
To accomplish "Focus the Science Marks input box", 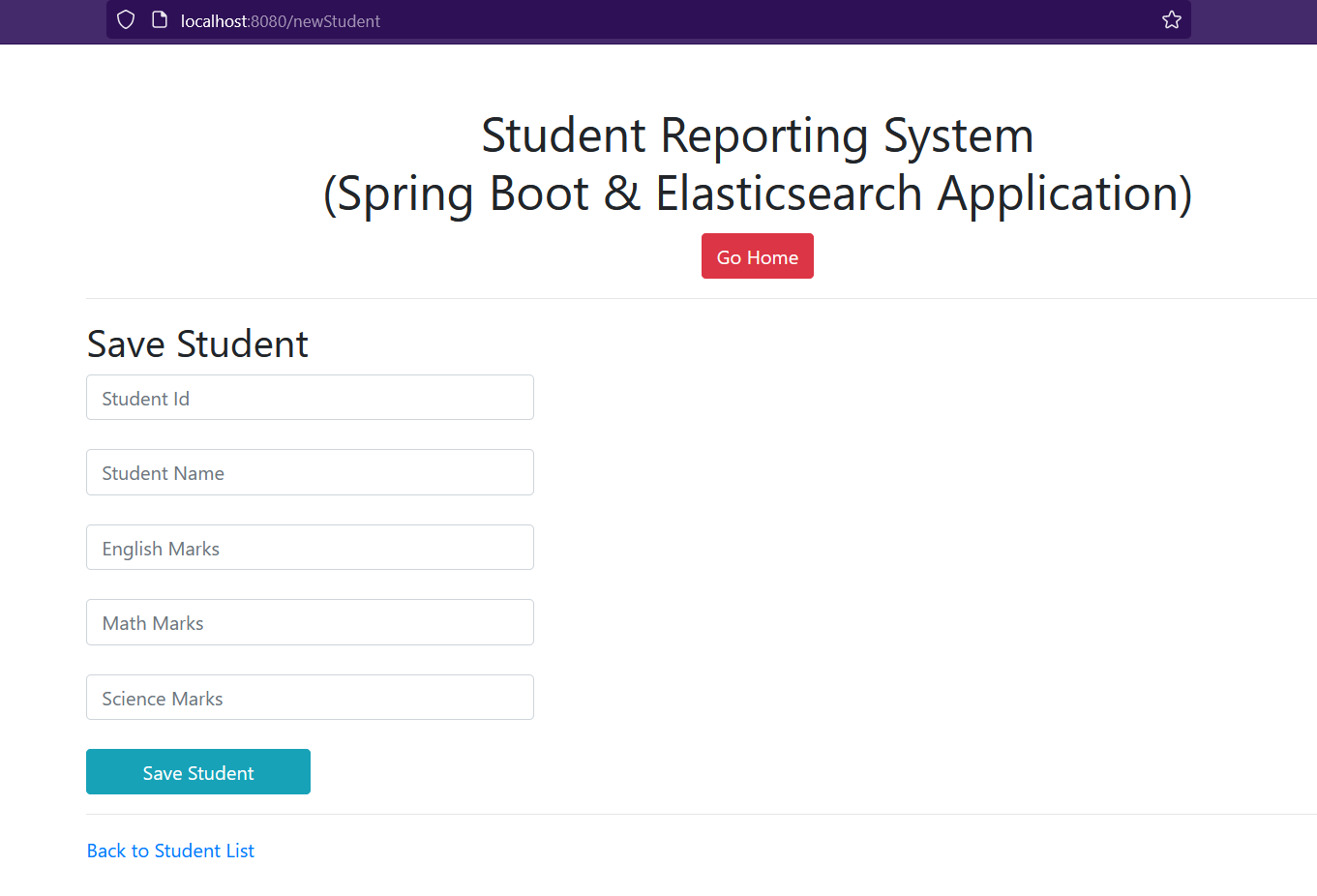I will [310, 697].
